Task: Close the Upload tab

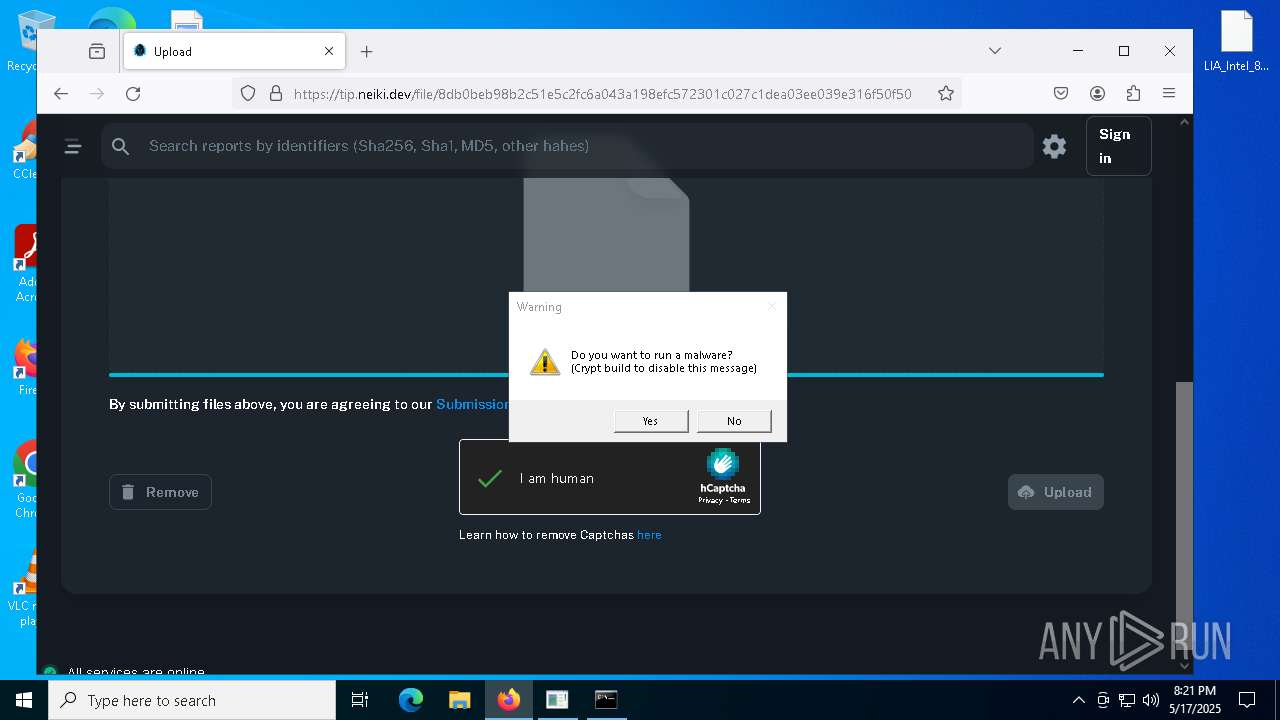Action: coord(329,51)
